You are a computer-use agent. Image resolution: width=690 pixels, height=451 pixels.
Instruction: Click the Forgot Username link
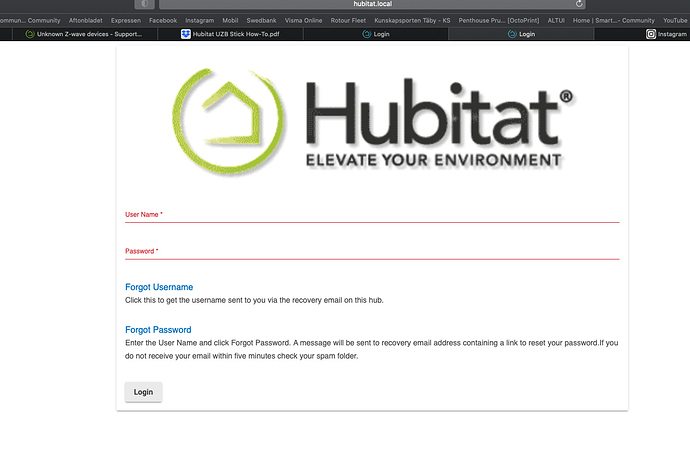pyautogui.click(x=159, y=287)
